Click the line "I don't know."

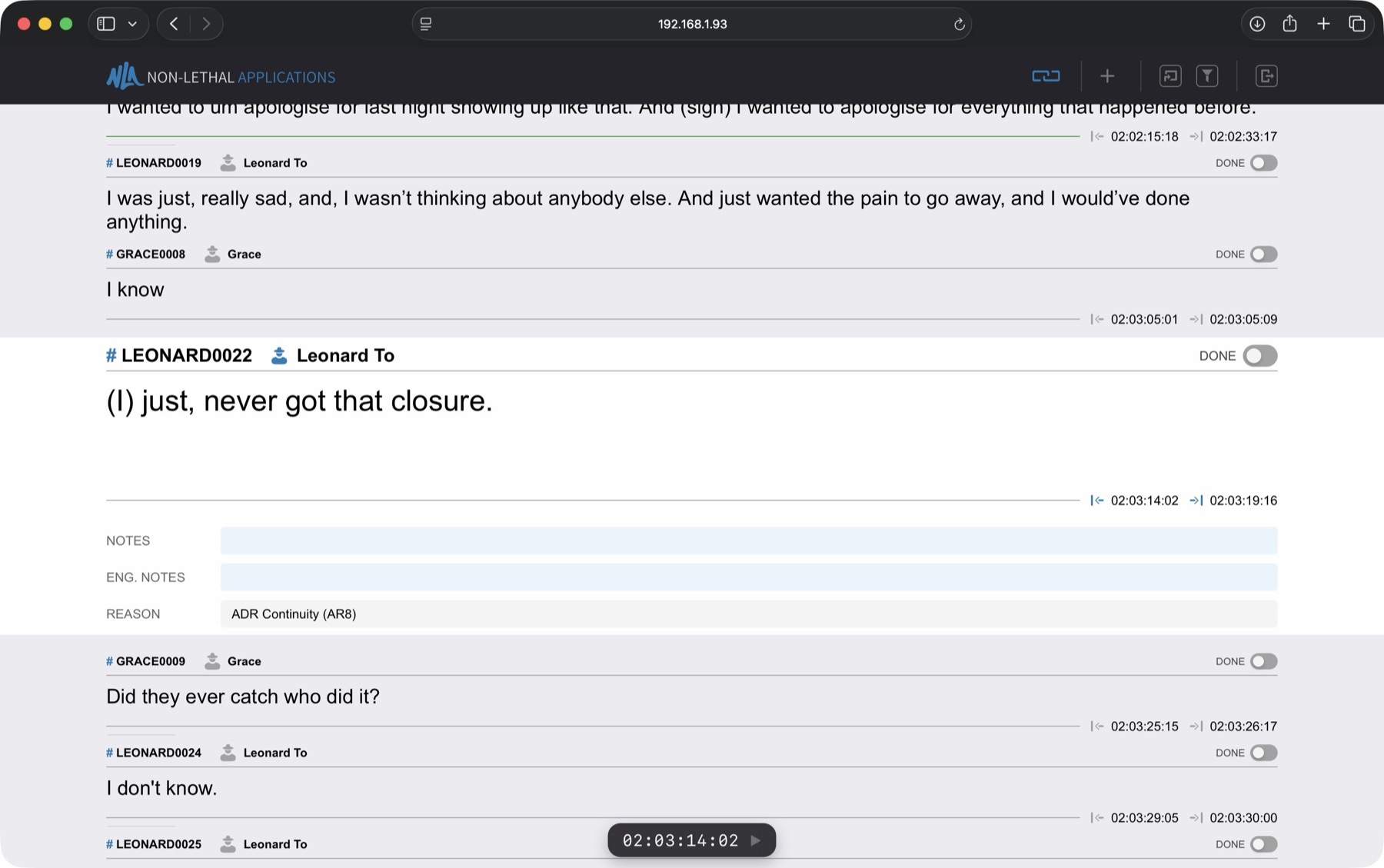point(161,788)
